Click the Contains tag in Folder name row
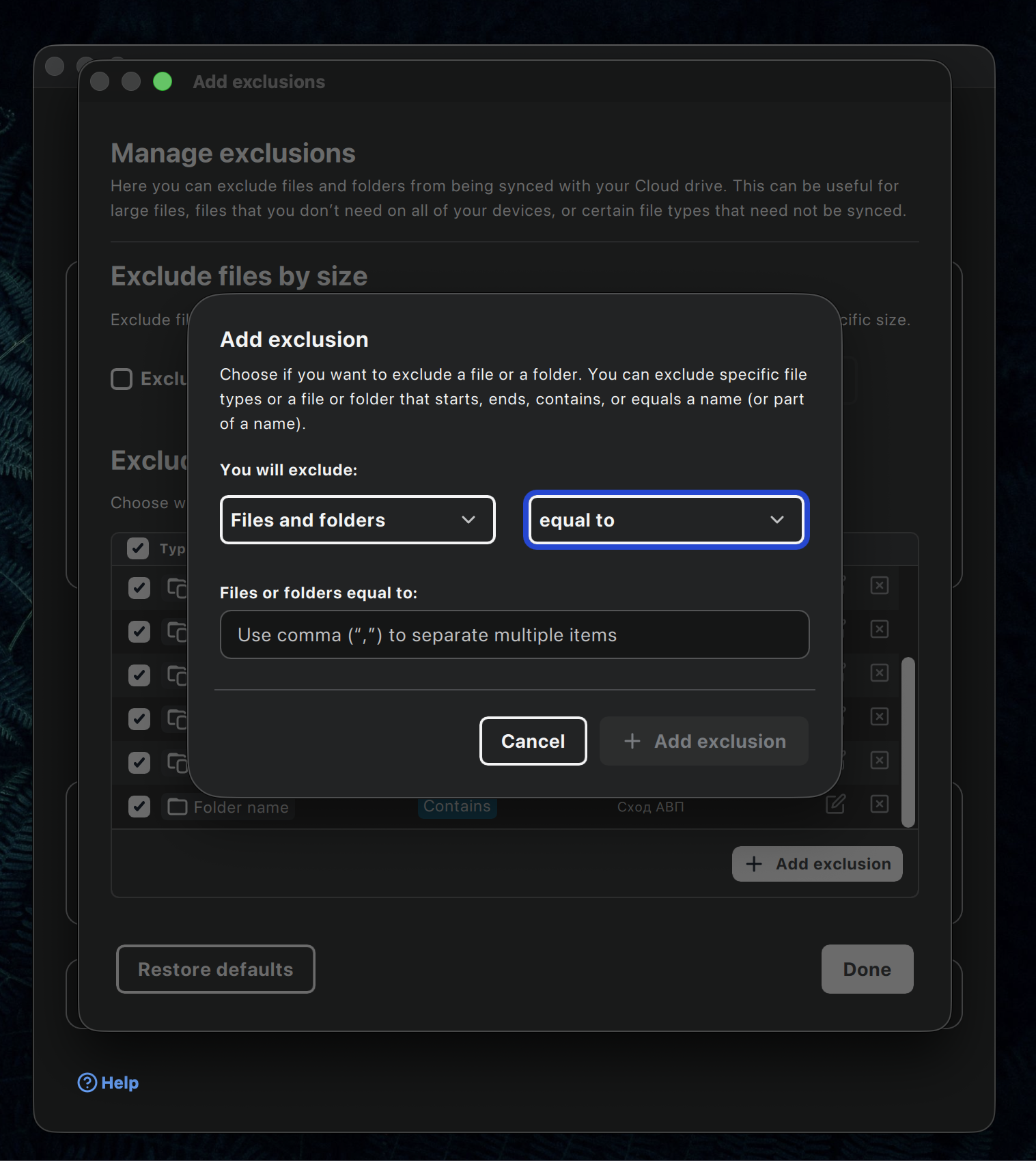This screenshot has width=1036, height=1161. pyautogui.click(x=457, y=807)
